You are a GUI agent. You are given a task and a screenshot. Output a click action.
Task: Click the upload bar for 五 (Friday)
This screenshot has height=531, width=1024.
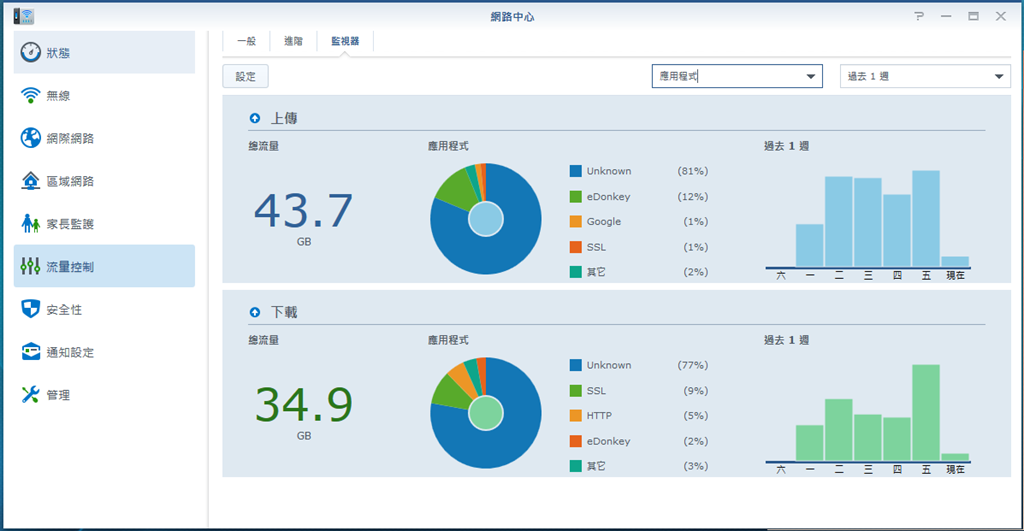(x=926, y=219)
